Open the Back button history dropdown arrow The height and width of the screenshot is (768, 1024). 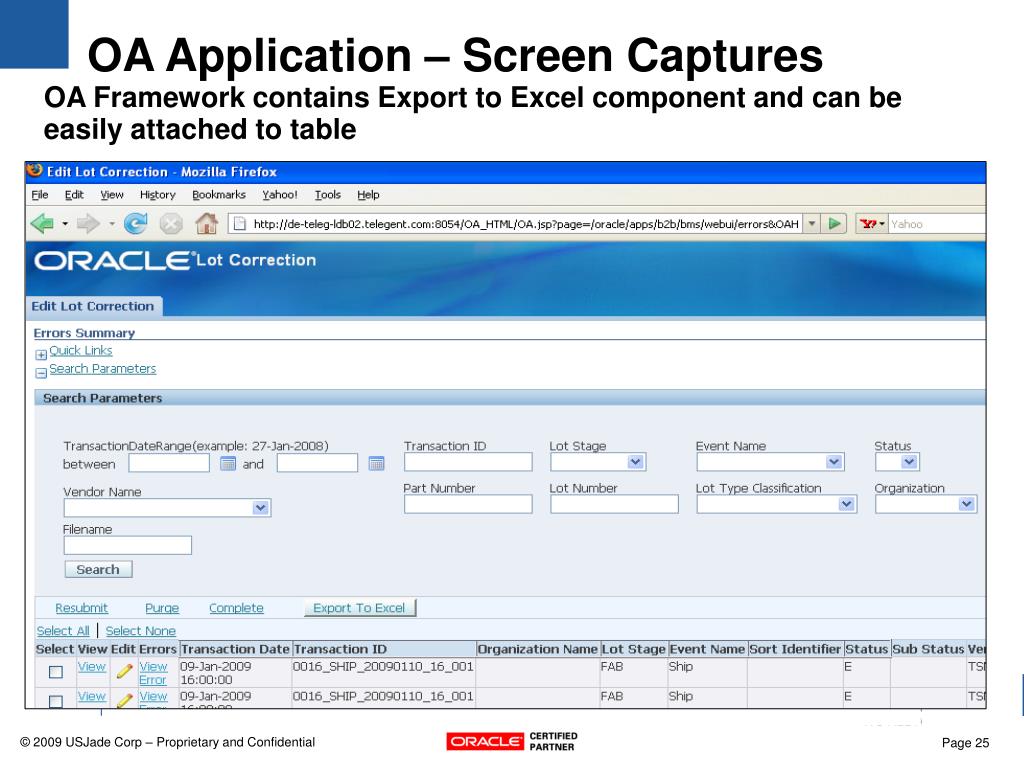coord(65,224)
